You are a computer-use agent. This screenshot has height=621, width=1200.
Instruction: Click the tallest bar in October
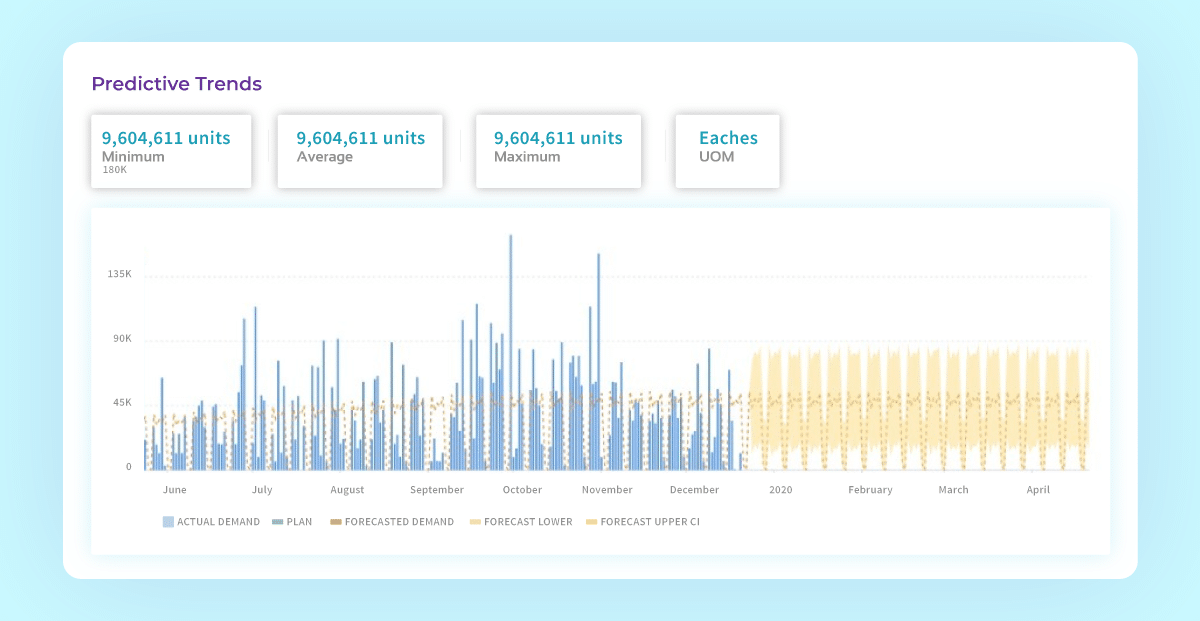point(513,350)
